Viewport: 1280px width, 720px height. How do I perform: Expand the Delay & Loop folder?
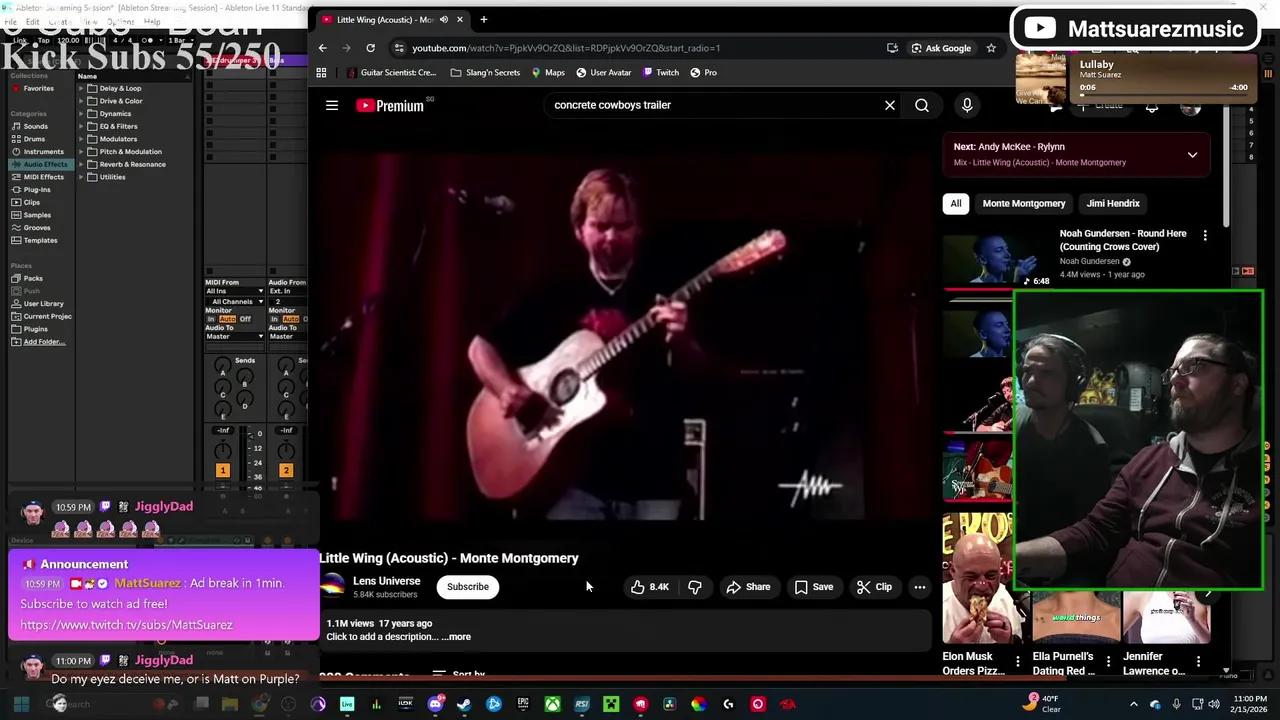tap(82, 88)
